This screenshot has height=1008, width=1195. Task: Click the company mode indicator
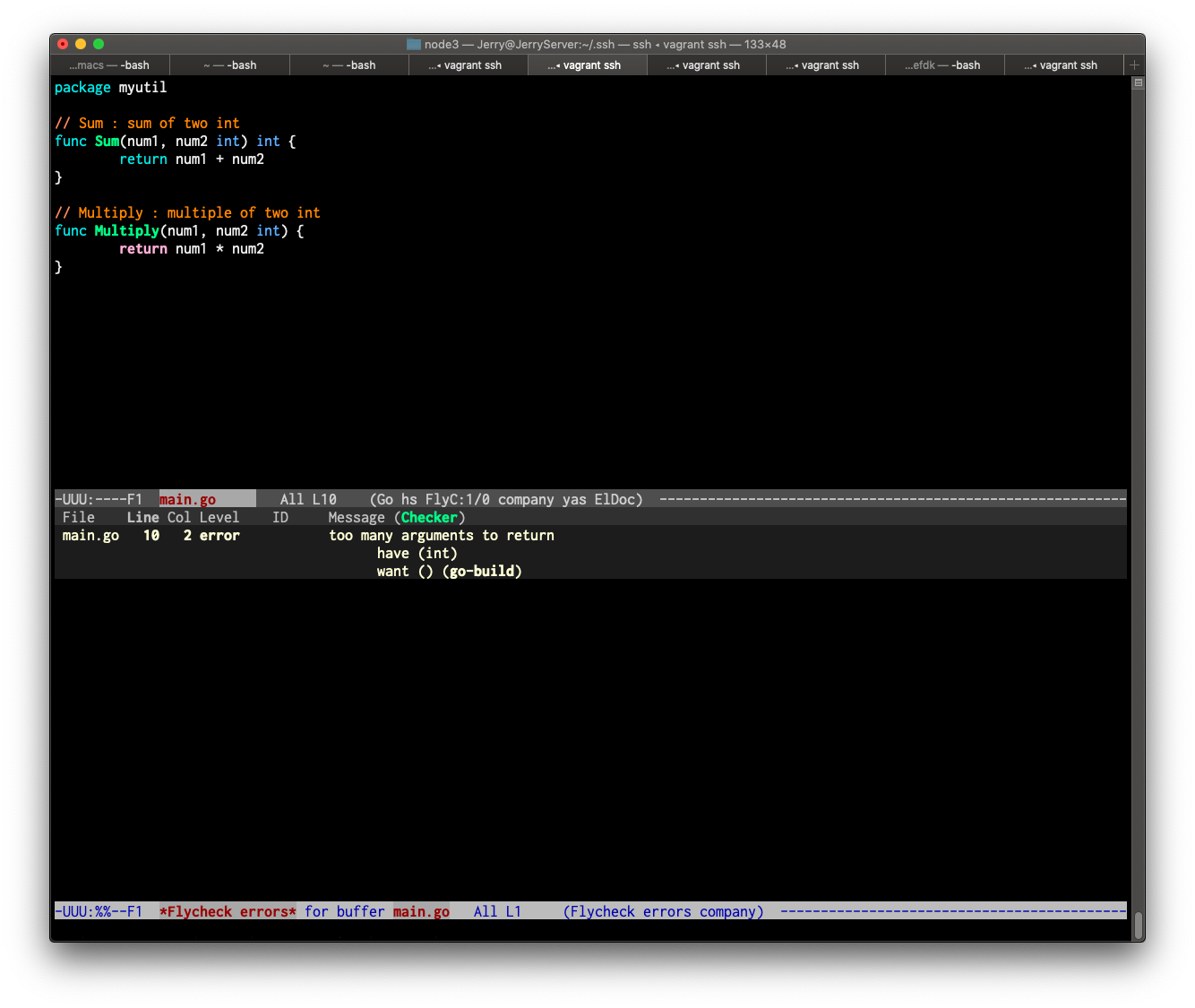point(526,499)
